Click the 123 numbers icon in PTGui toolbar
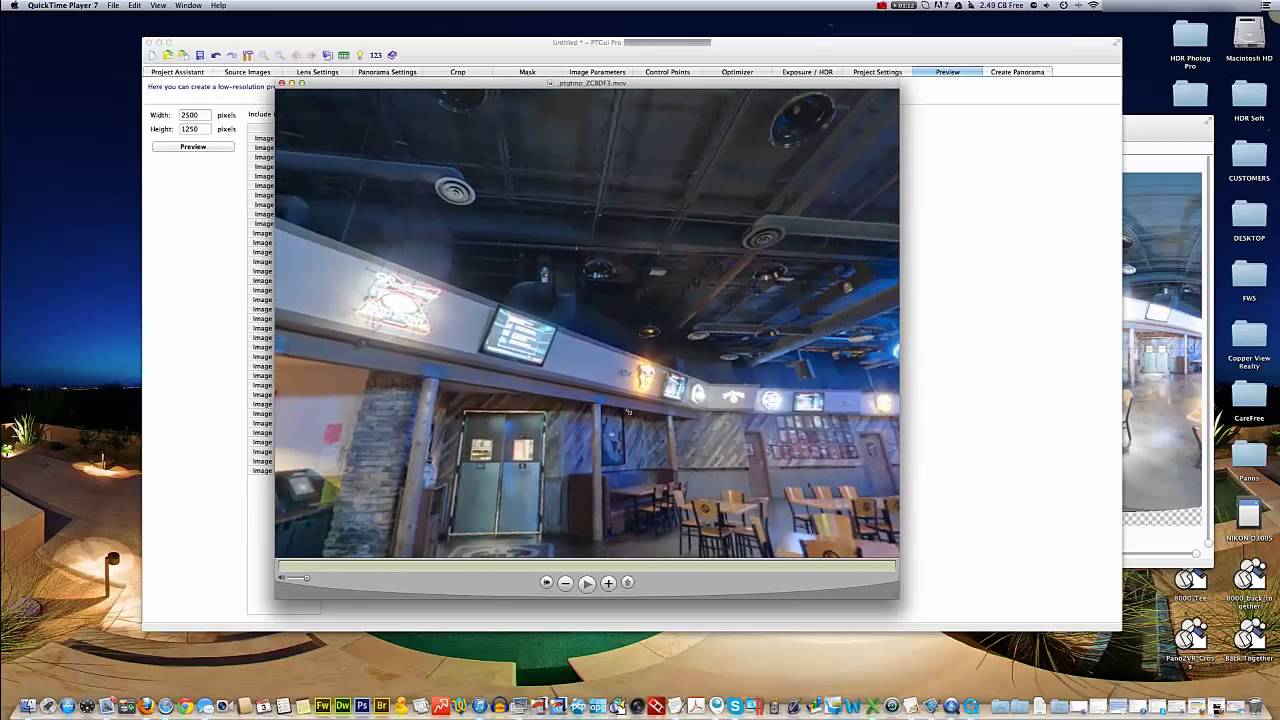This screenshot has width=1280, height=720. [x=376, y=55]
